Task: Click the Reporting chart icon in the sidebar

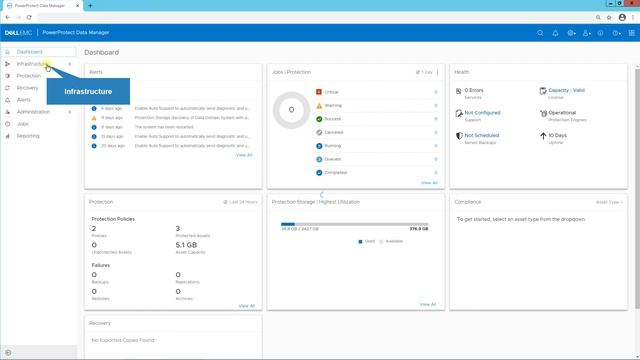Action: coord(7,136)
